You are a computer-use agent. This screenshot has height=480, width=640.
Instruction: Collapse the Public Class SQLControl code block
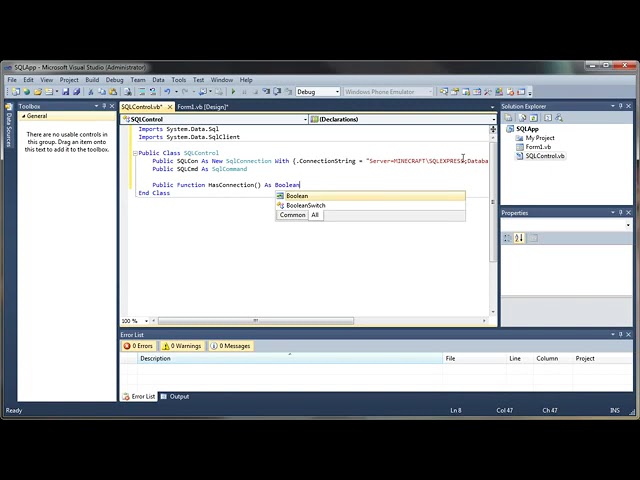(135, 153)
